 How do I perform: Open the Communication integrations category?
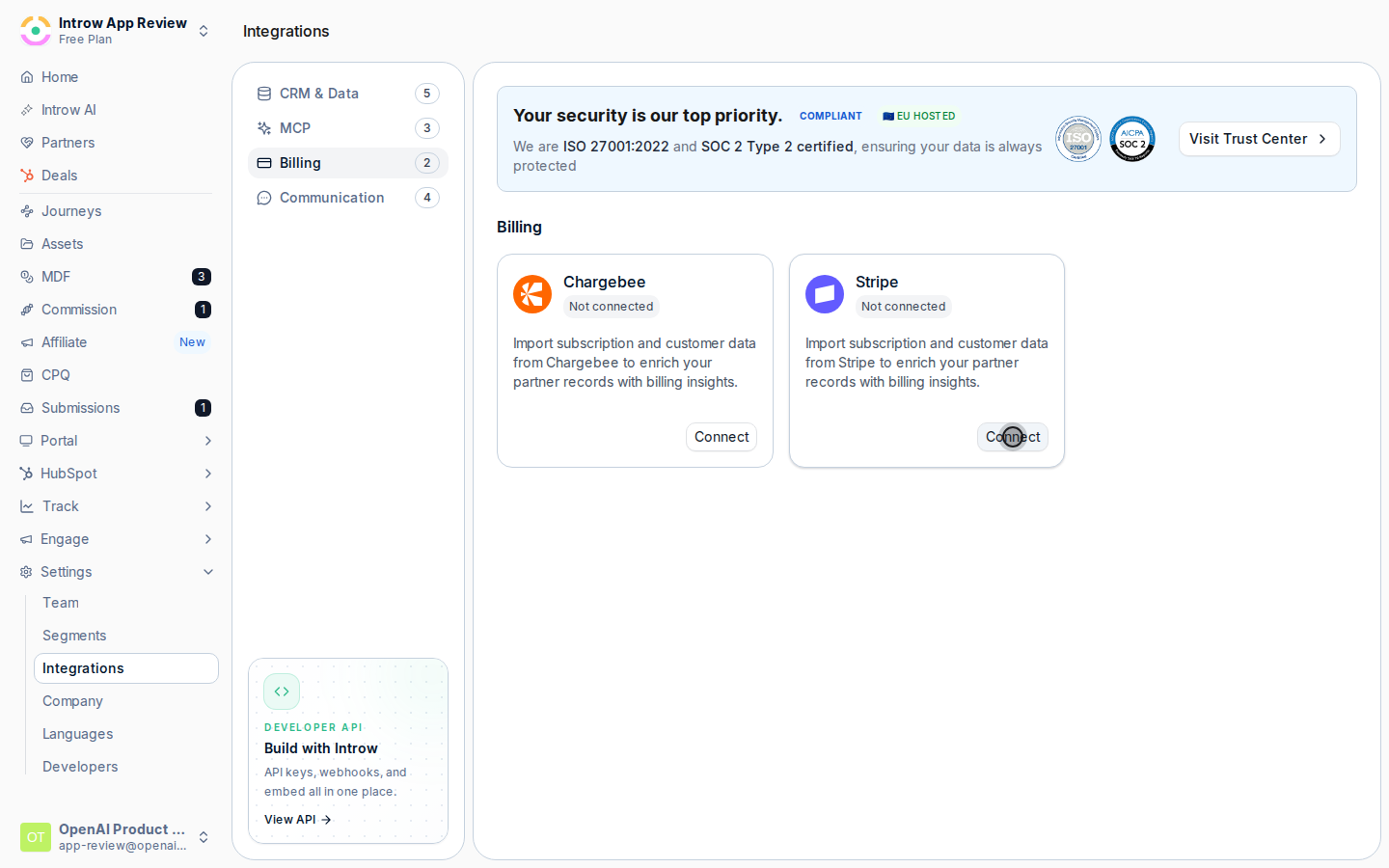(x=348, y=198)
